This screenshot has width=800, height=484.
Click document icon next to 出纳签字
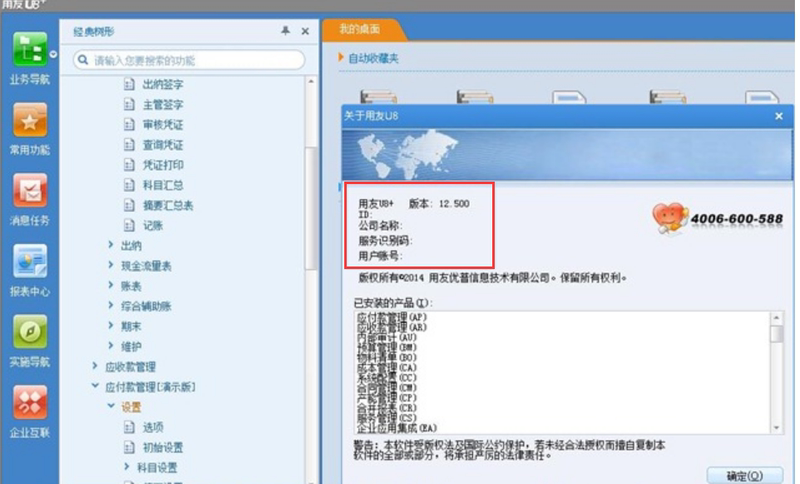130,84
